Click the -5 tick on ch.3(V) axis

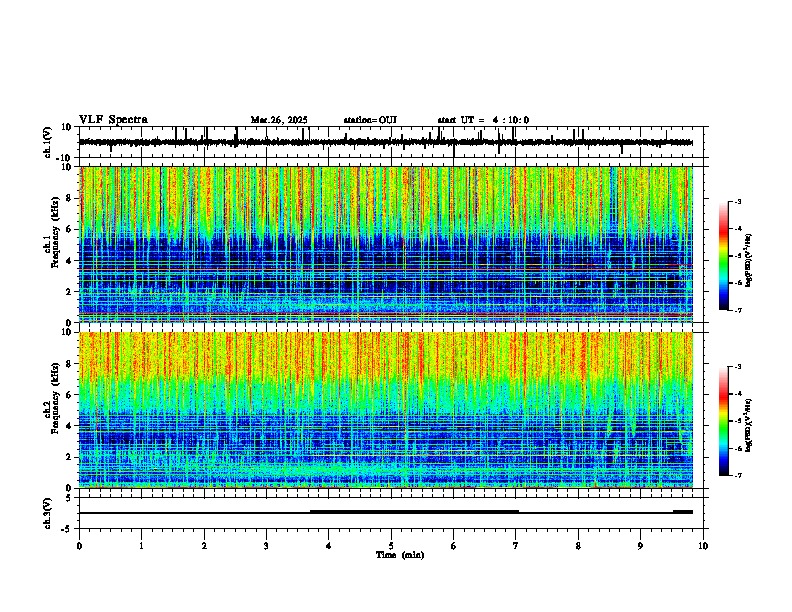(x=67, y=529)
